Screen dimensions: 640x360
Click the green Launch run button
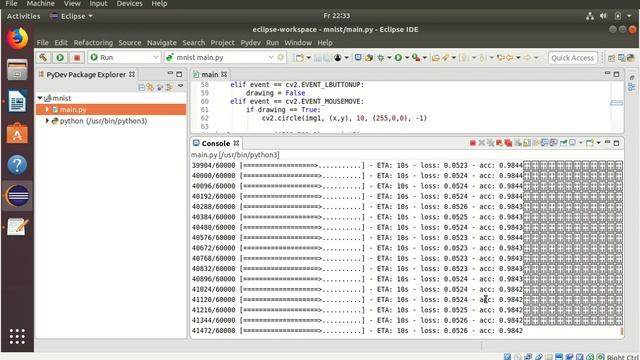point(60,58)
